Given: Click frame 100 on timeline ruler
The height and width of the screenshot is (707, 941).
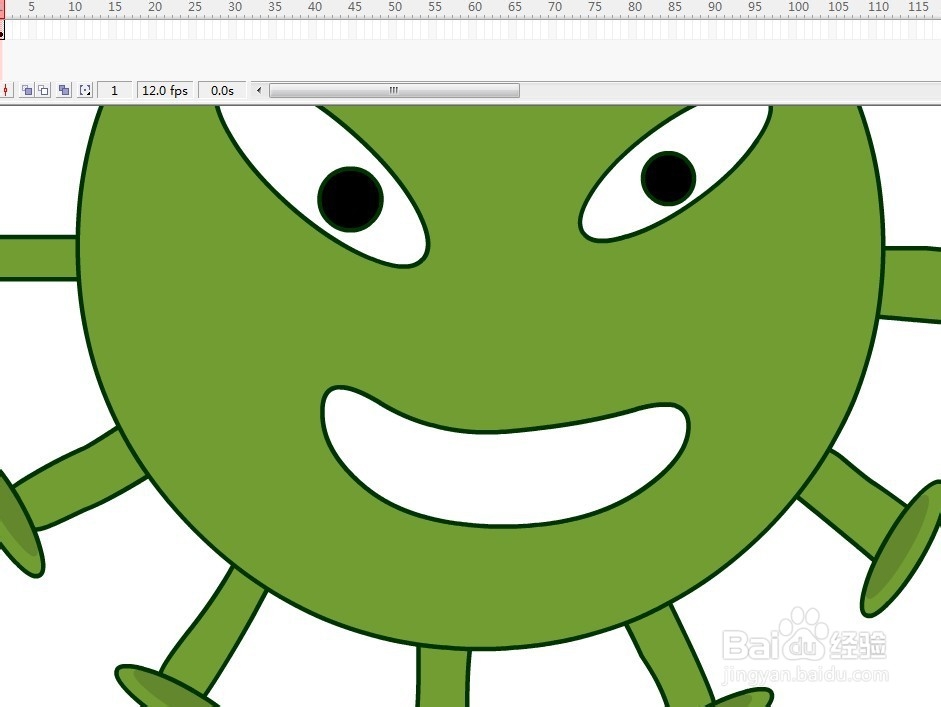Looking at the screenshot, I should (798, 7).
